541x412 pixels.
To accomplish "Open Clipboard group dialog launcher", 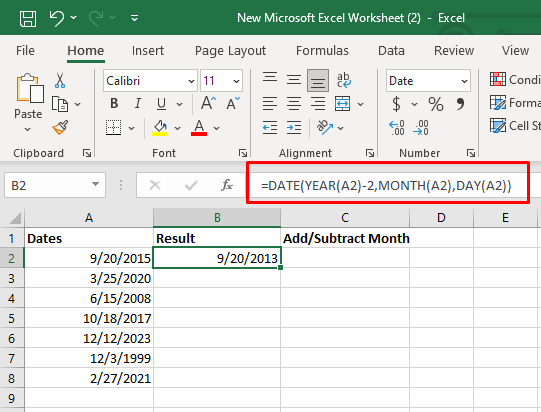I will point(87,153).
